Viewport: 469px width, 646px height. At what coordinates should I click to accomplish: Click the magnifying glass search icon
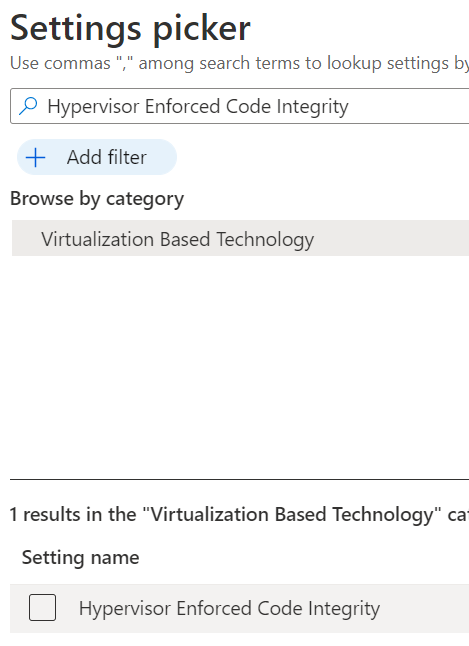coord(28,106)
